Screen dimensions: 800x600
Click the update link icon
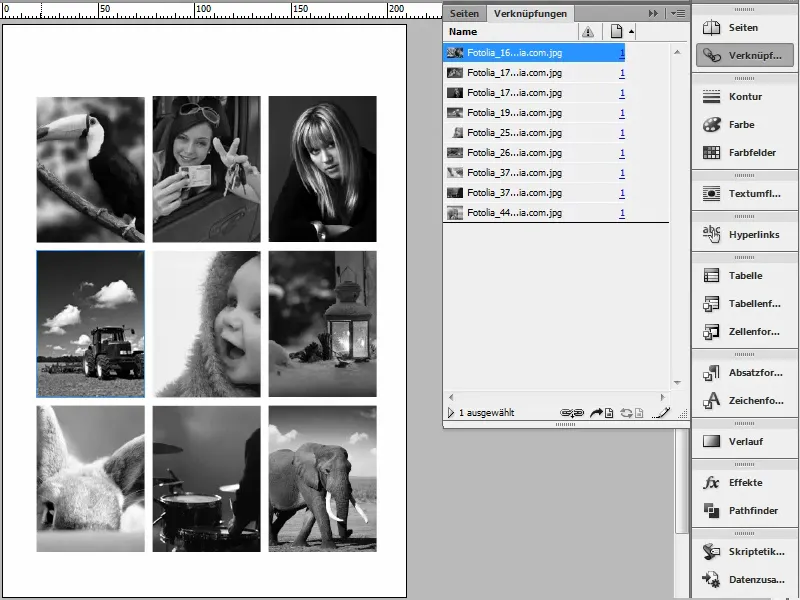tap(632, 413)
